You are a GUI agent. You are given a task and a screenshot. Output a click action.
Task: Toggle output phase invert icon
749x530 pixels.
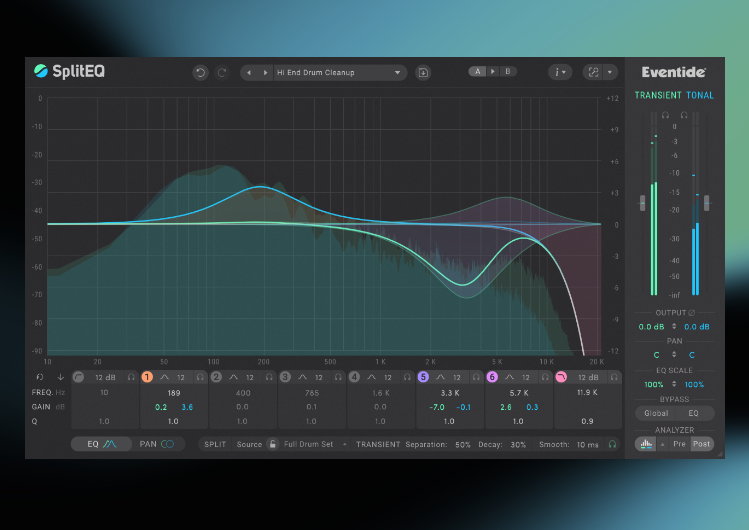coord(691,313)
